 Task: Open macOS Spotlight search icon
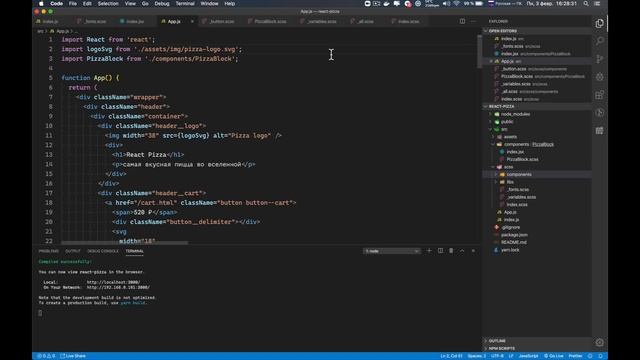(586, 4)
